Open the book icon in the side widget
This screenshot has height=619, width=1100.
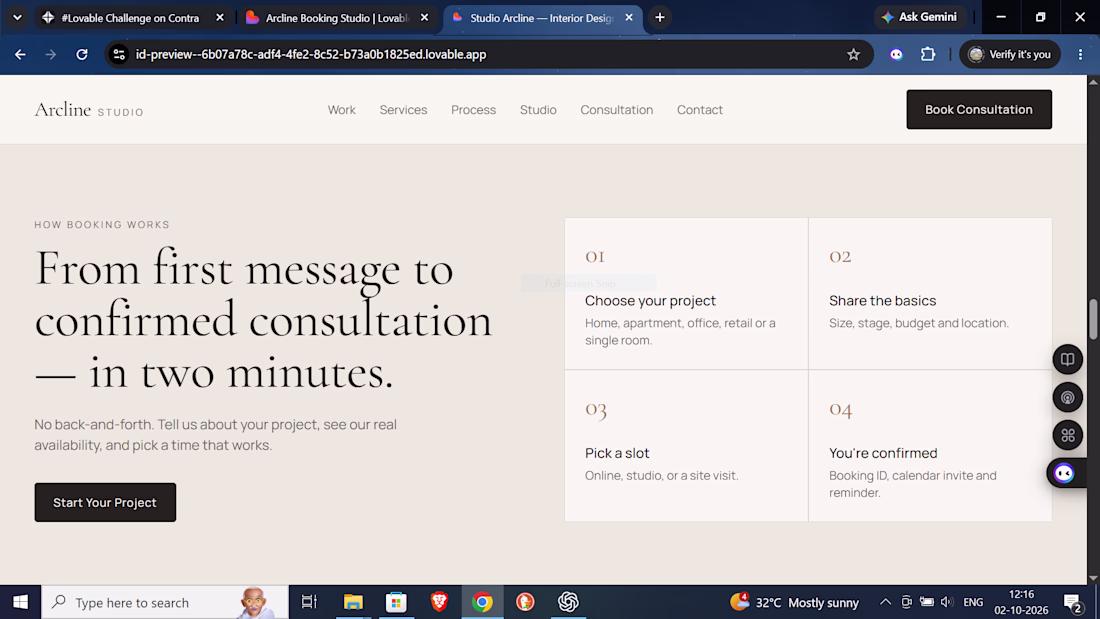point(1067,359)
